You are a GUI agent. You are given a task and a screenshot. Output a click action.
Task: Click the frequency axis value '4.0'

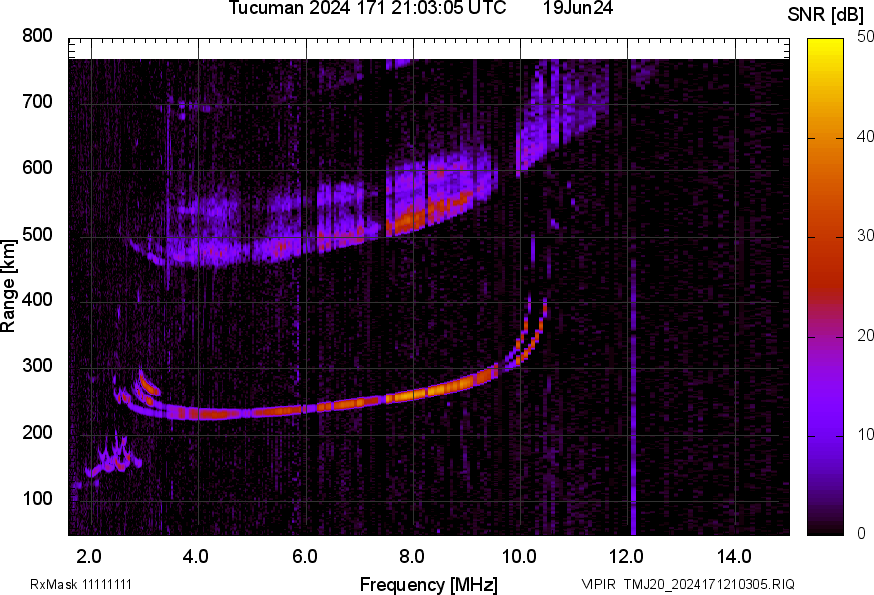[x=196, y=557]
